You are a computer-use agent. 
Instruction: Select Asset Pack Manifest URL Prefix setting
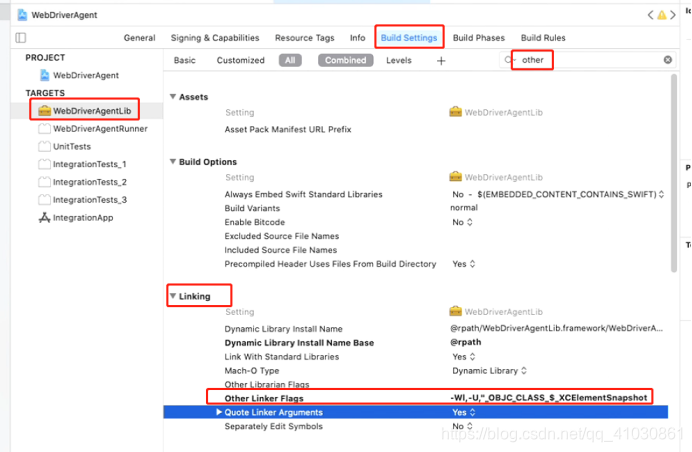[x=288, y=129]
